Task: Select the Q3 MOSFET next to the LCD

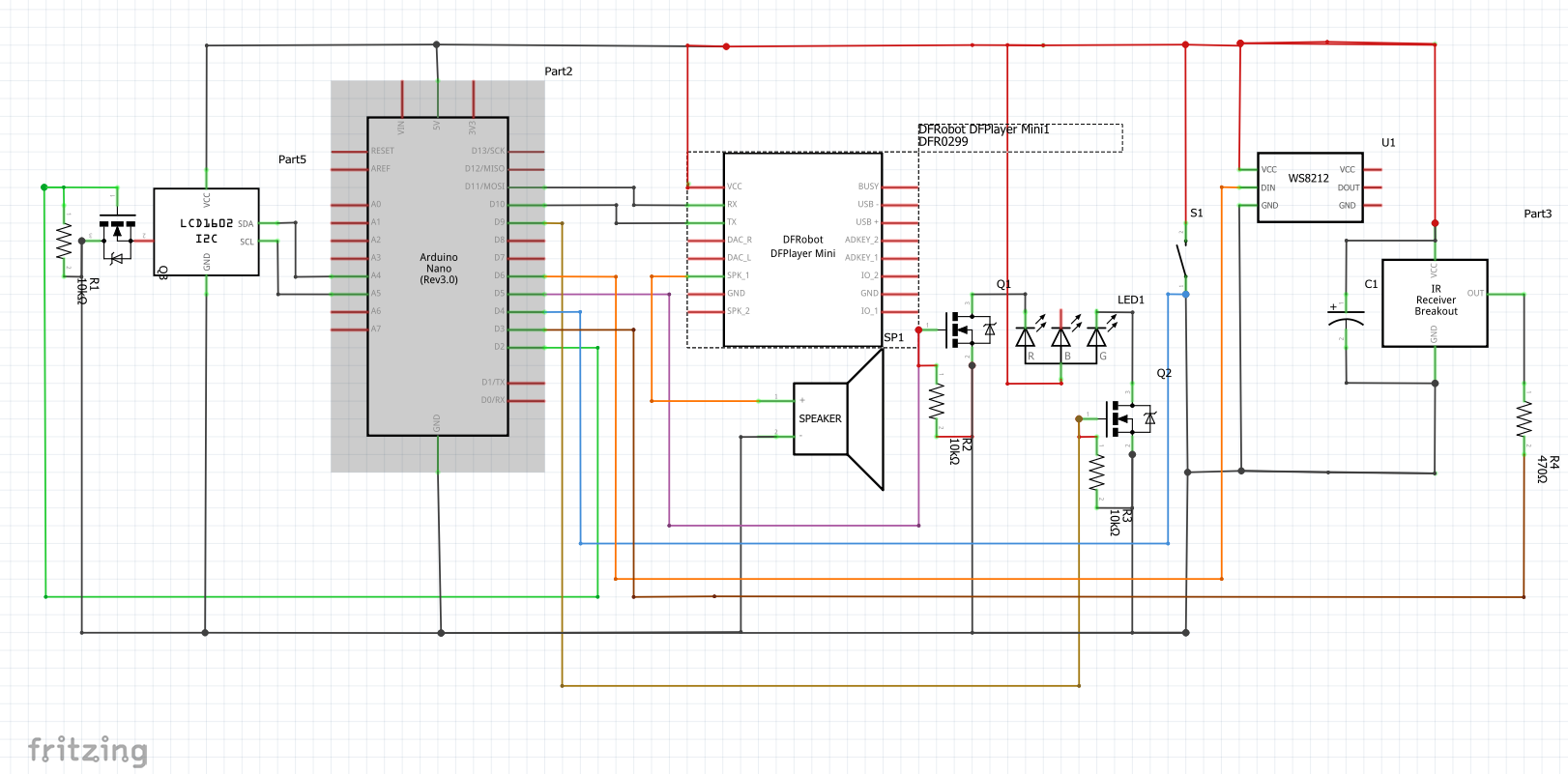Action: pyautogui.click(x=118, y=239)
